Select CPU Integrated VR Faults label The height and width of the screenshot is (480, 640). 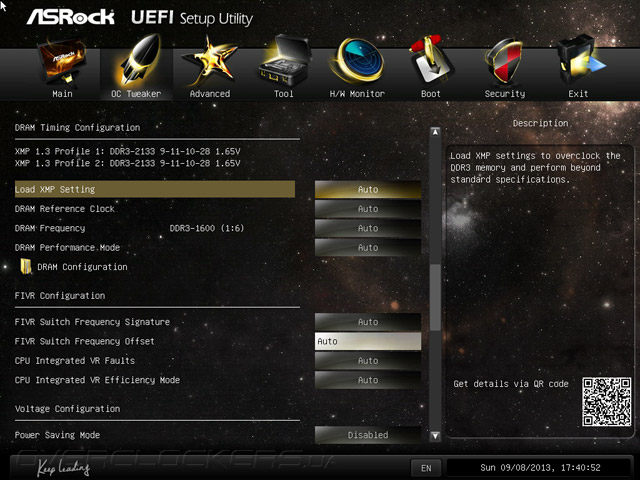point(75,360)
